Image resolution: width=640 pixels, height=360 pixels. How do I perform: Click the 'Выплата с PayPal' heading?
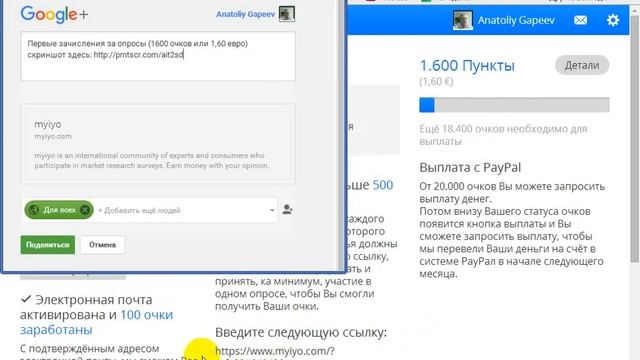point(470,167)
